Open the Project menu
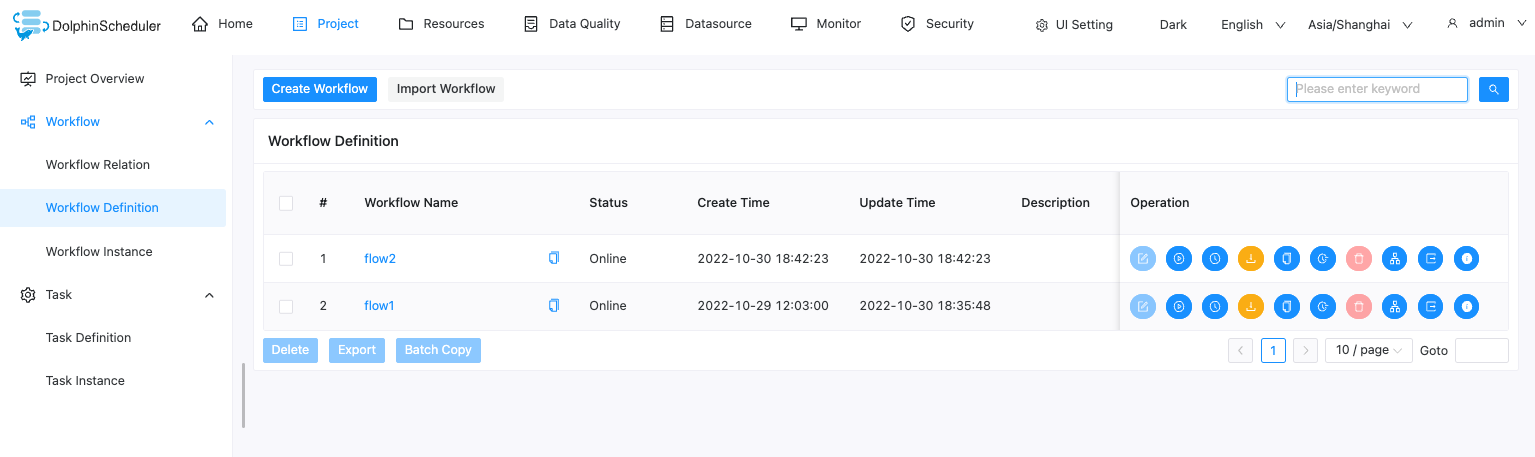The image size is (1535, 457). [x=325, y=24]
